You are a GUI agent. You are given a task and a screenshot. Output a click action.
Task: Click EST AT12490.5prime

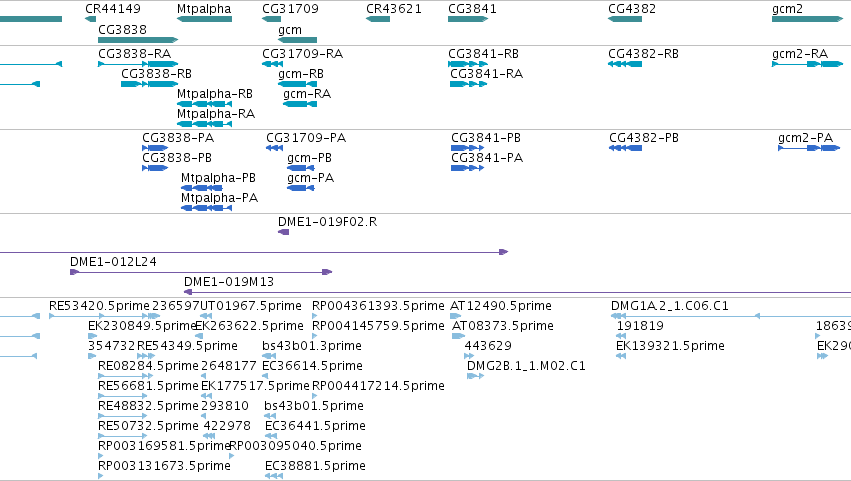pos(500,306)
